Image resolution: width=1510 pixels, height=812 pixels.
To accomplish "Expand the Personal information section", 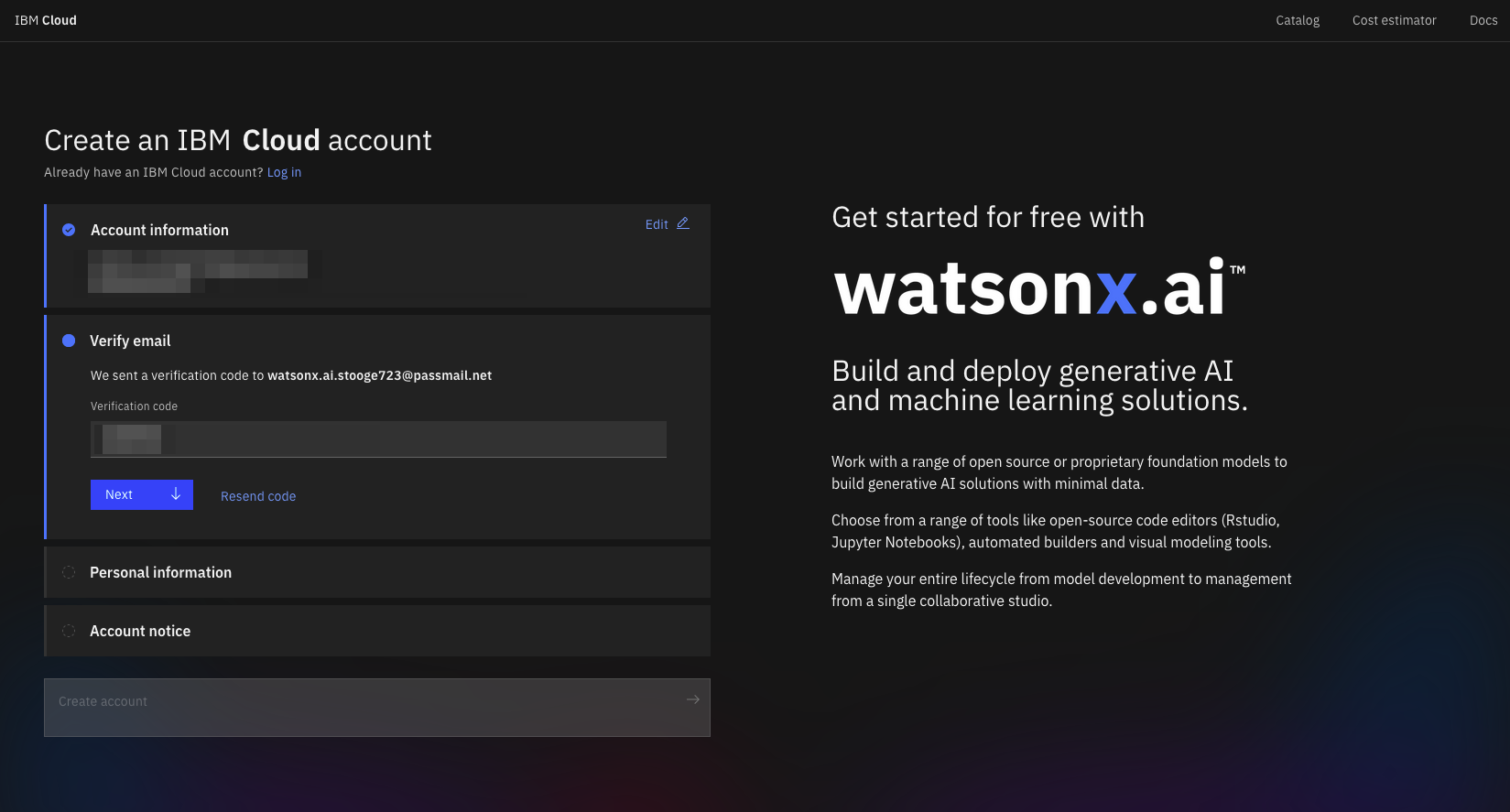I will pyautogui.click(x=161, y=572).
